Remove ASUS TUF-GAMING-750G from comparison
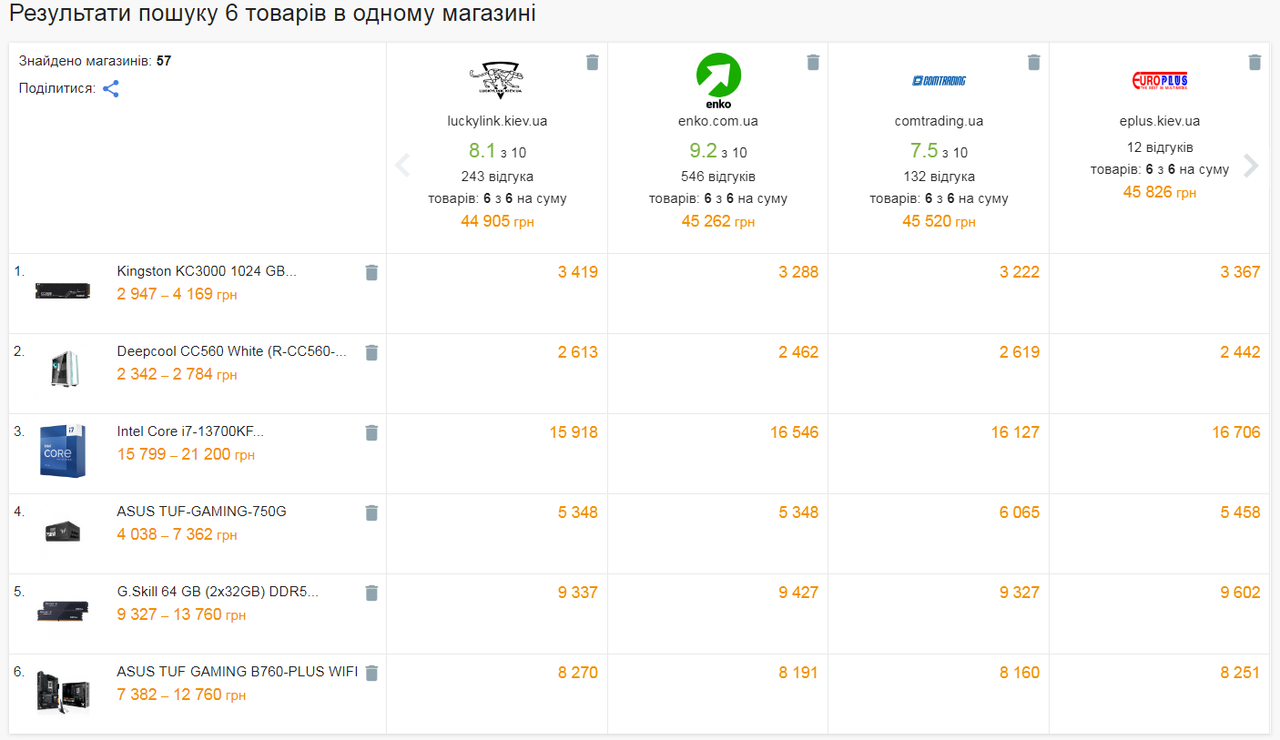The image size is (1280, 740). tap(371, 512)
